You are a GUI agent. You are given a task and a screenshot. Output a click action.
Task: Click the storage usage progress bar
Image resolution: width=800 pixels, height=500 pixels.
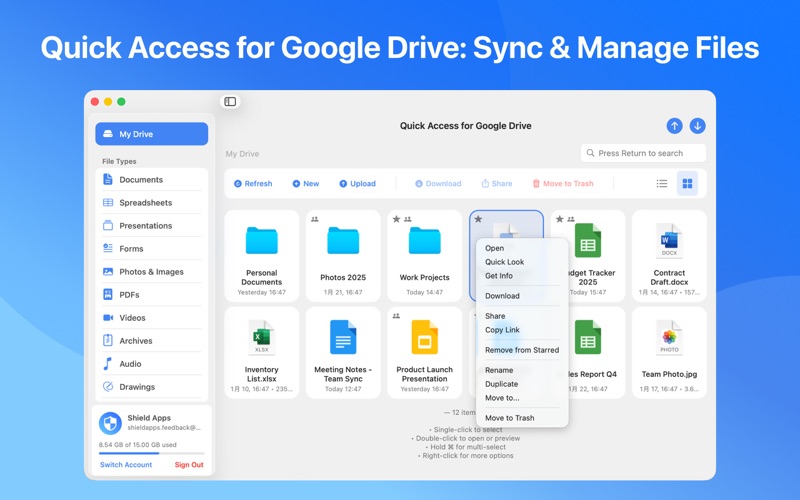(152, 453)
